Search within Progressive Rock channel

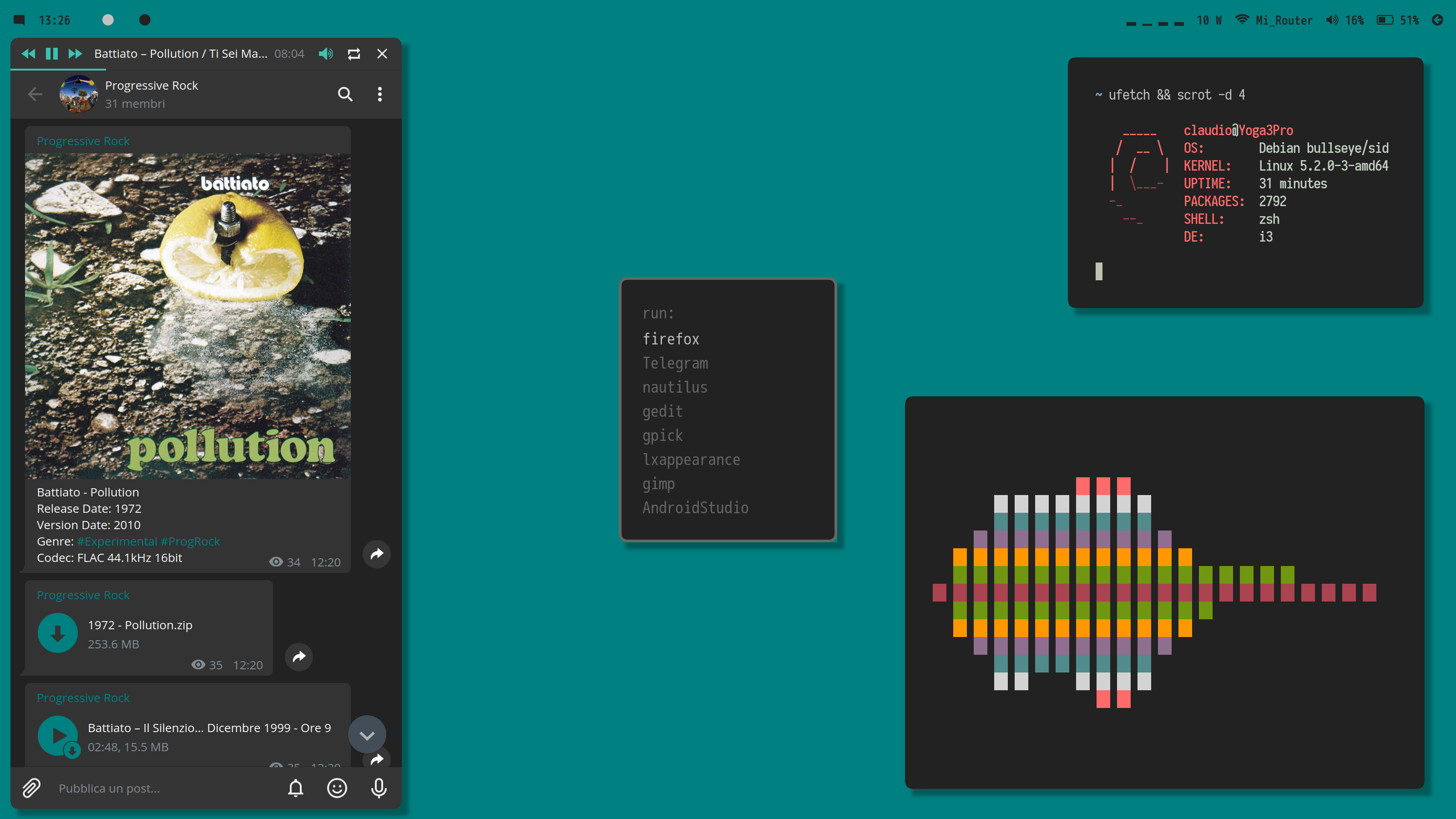[345, 94]
